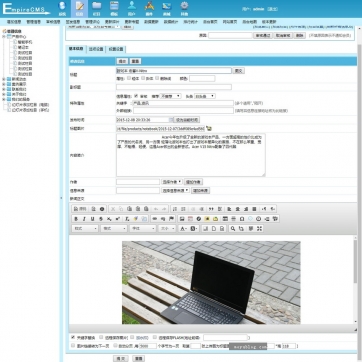
Task: Switch to the 基本信息 tab
Action: [x=76, y=49]
